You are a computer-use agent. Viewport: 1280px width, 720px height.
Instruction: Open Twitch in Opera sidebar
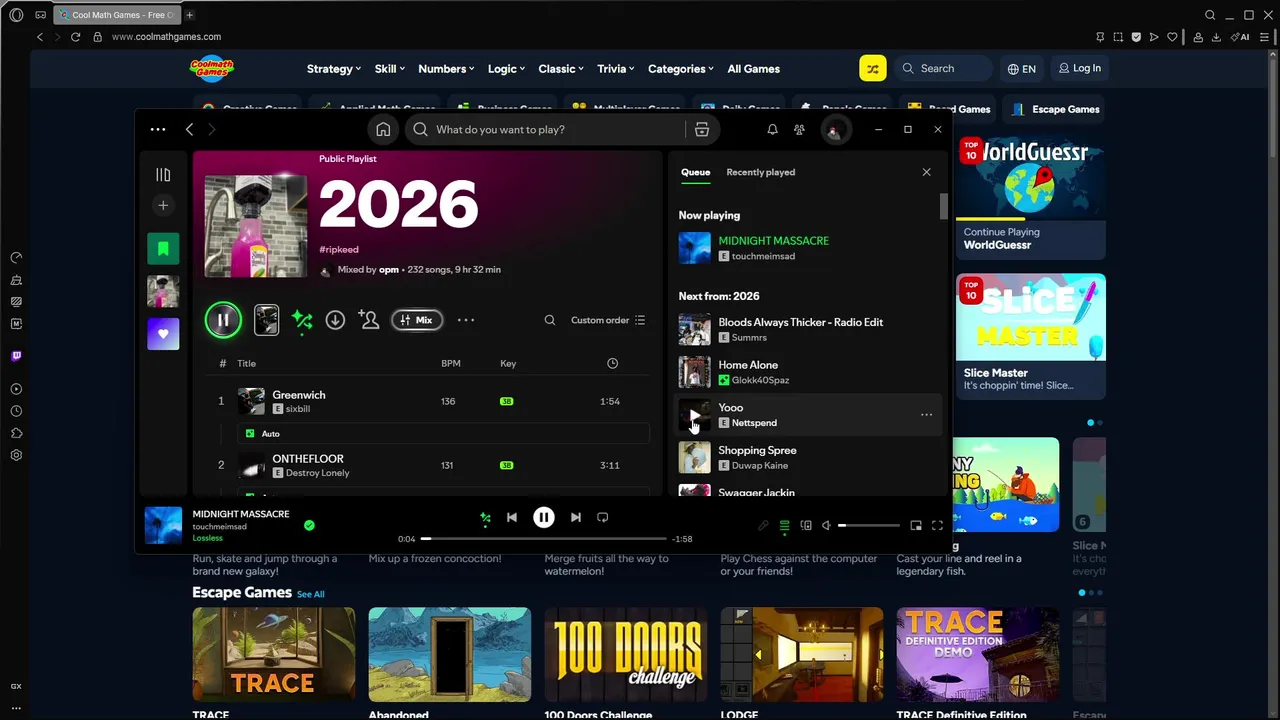(16, 356)
